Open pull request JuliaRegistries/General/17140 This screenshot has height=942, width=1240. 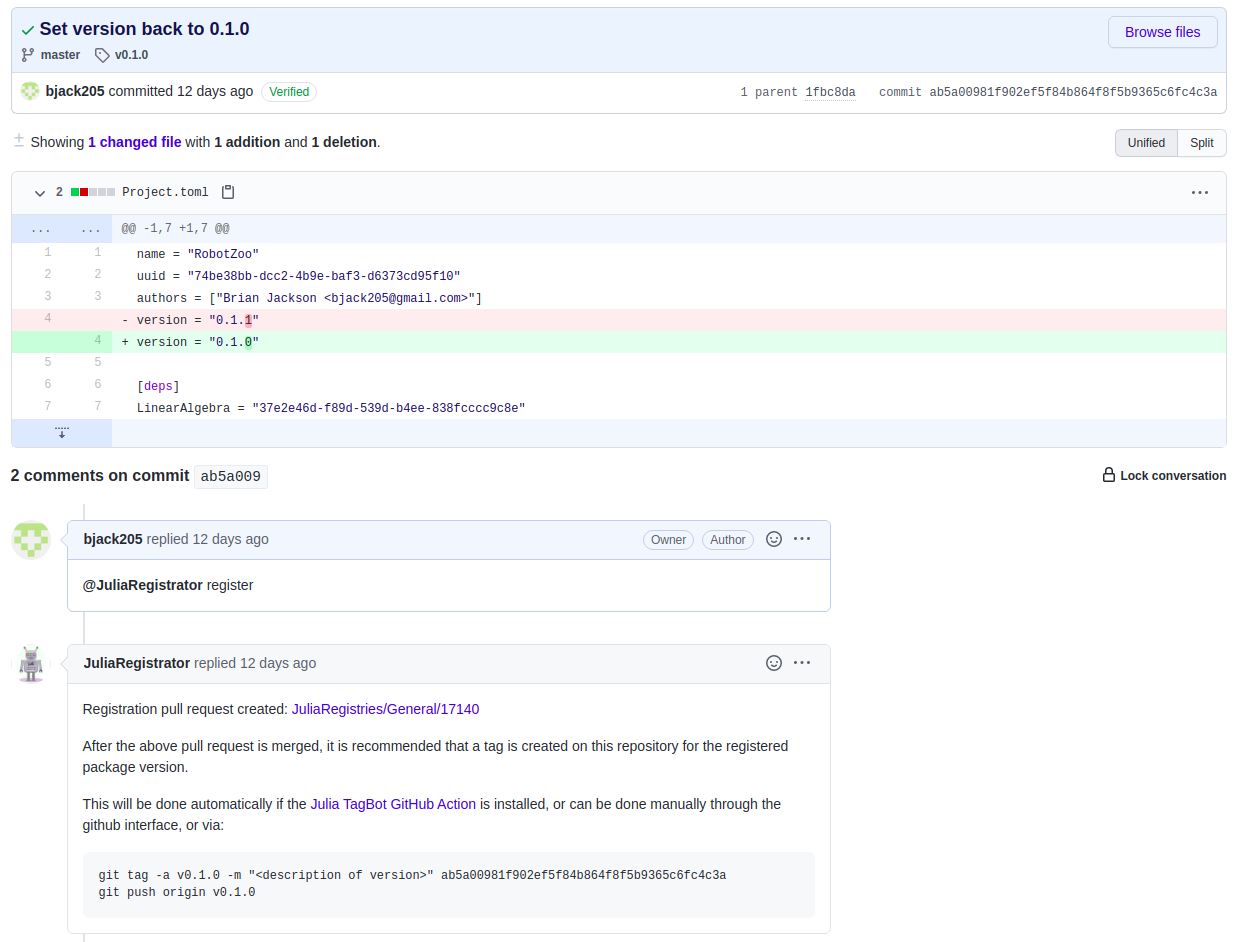(x=385, y=708)
